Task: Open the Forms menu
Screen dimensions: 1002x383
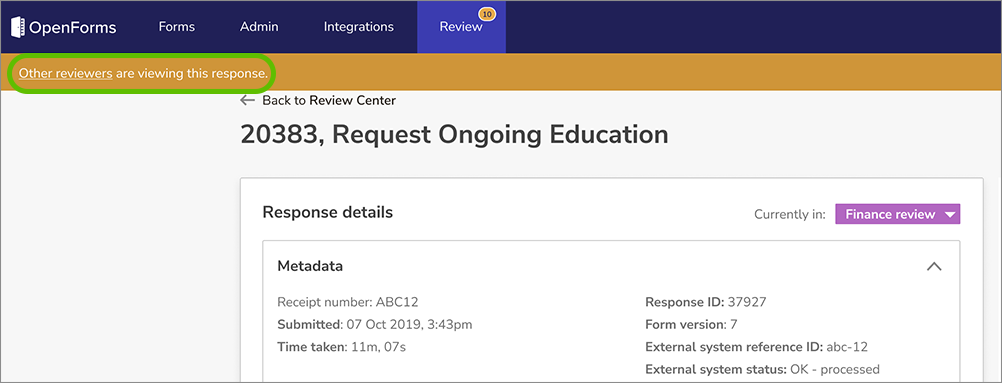Action: pyautogui.click(x=176, y=27)
